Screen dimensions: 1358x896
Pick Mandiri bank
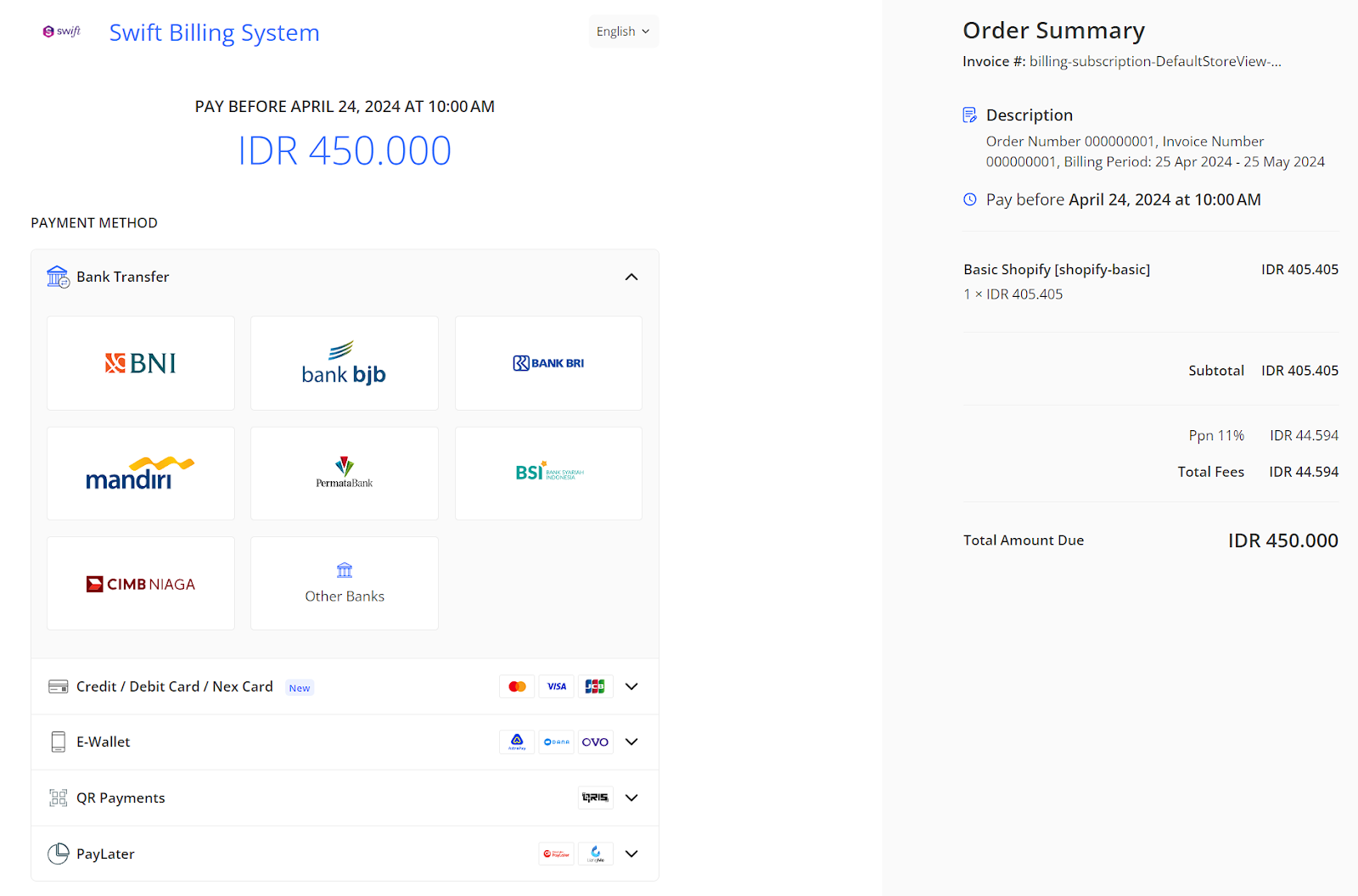141,473
